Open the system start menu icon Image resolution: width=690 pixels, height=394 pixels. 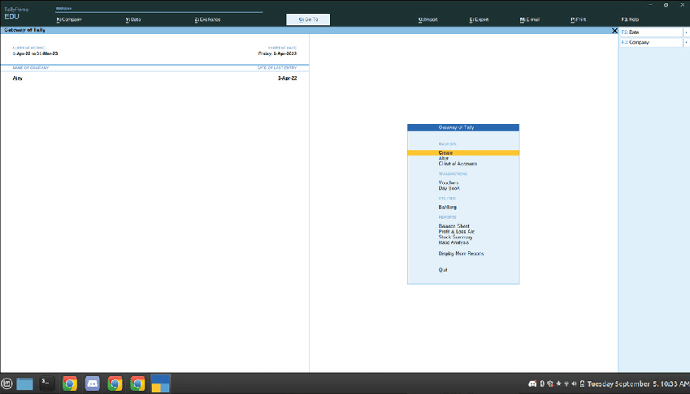(x=6, y=384)
